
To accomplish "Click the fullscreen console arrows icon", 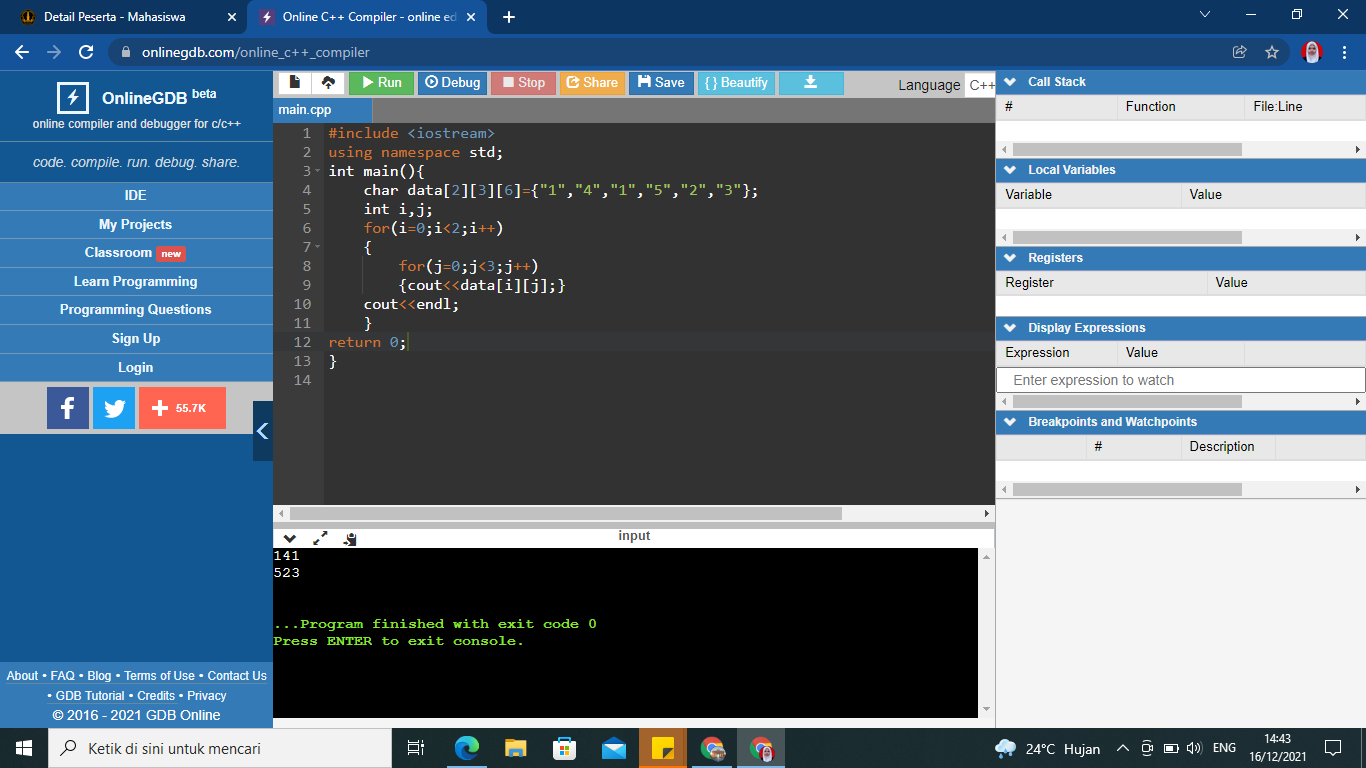I will [320, 538].
